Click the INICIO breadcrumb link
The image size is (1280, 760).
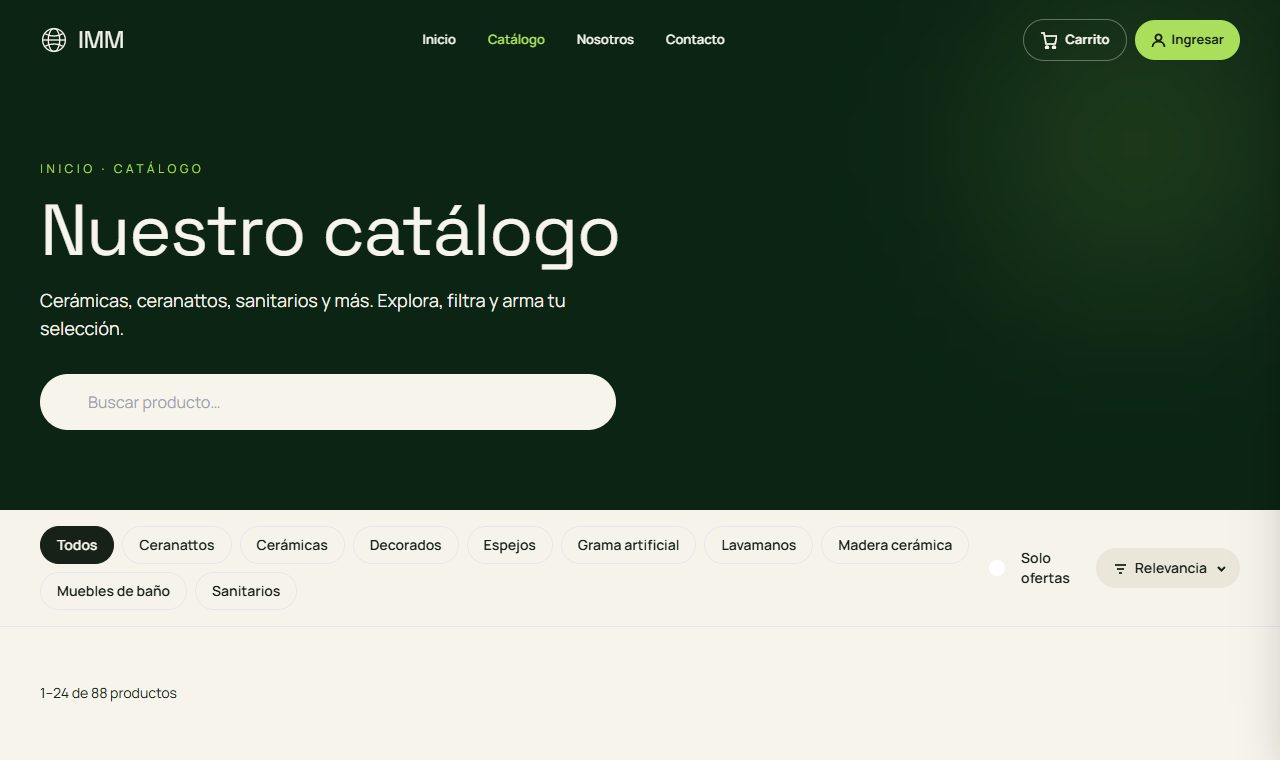click(67, 169)
